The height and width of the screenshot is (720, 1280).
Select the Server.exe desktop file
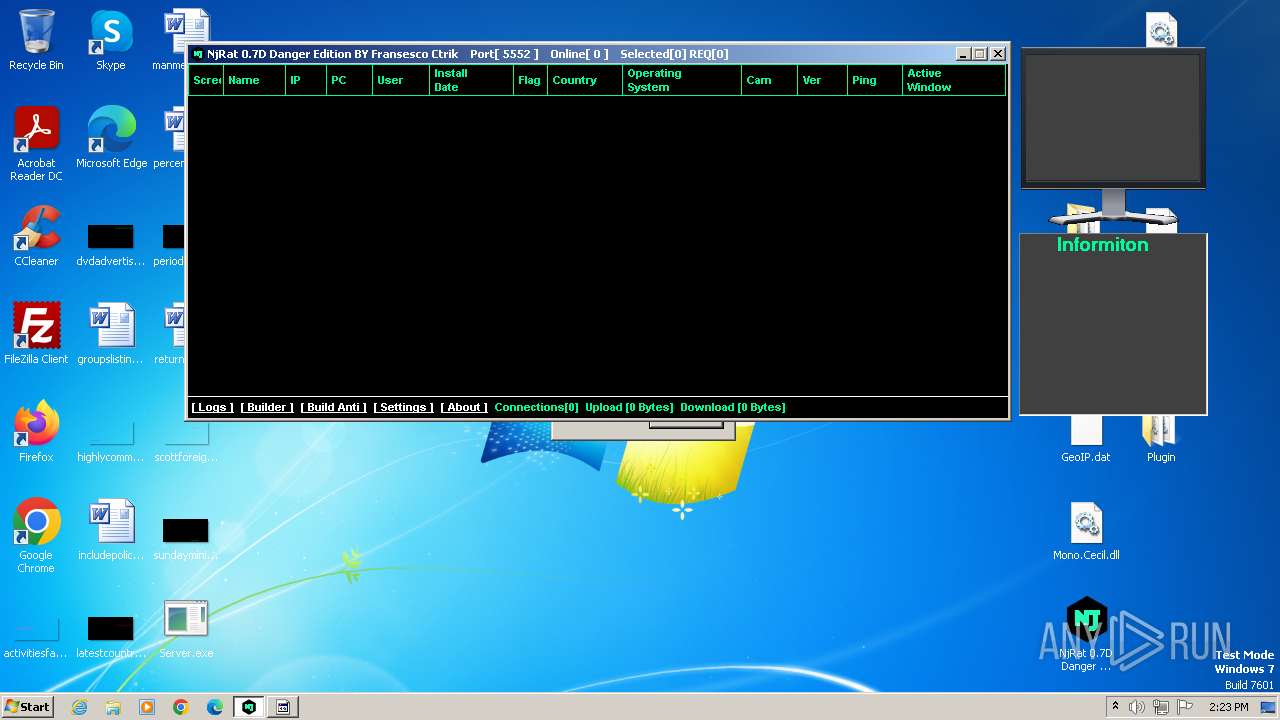click(x=186, y=628)
